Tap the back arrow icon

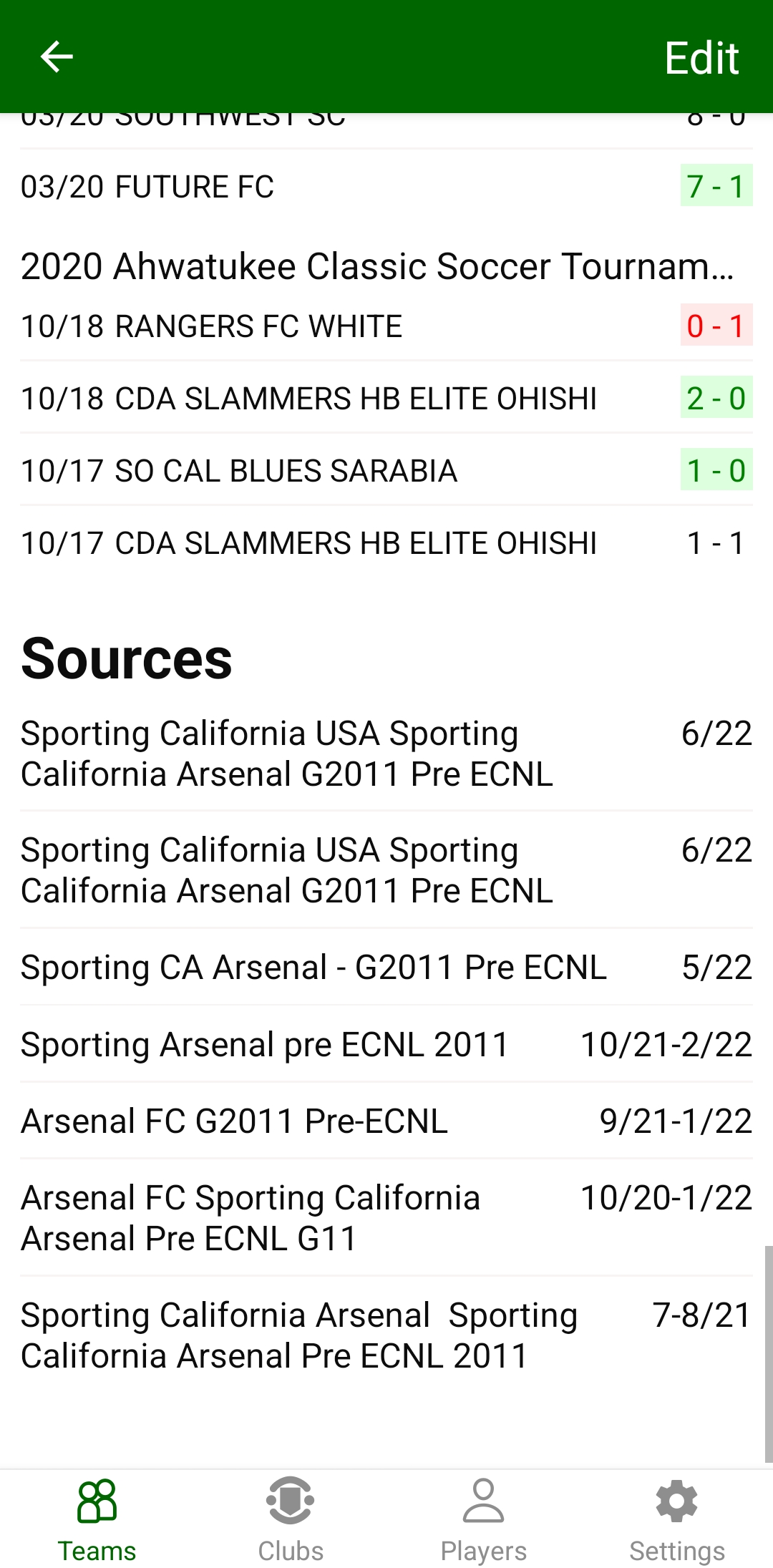(57, 57)
